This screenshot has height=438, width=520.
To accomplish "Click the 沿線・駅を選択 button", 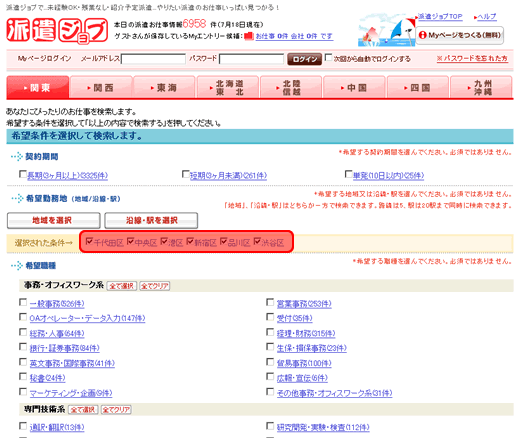I will click(x=151, y=220).
